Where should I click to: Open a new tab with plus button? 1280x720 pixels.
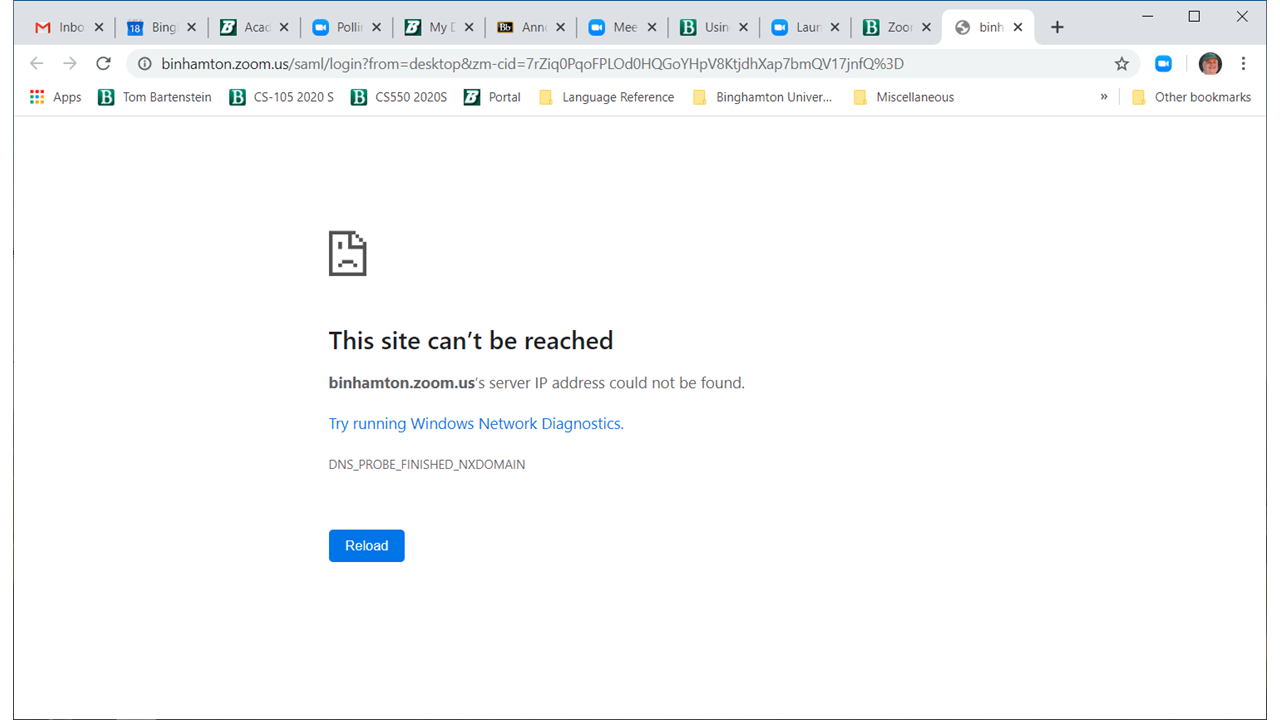click(x=1057, y=27)
